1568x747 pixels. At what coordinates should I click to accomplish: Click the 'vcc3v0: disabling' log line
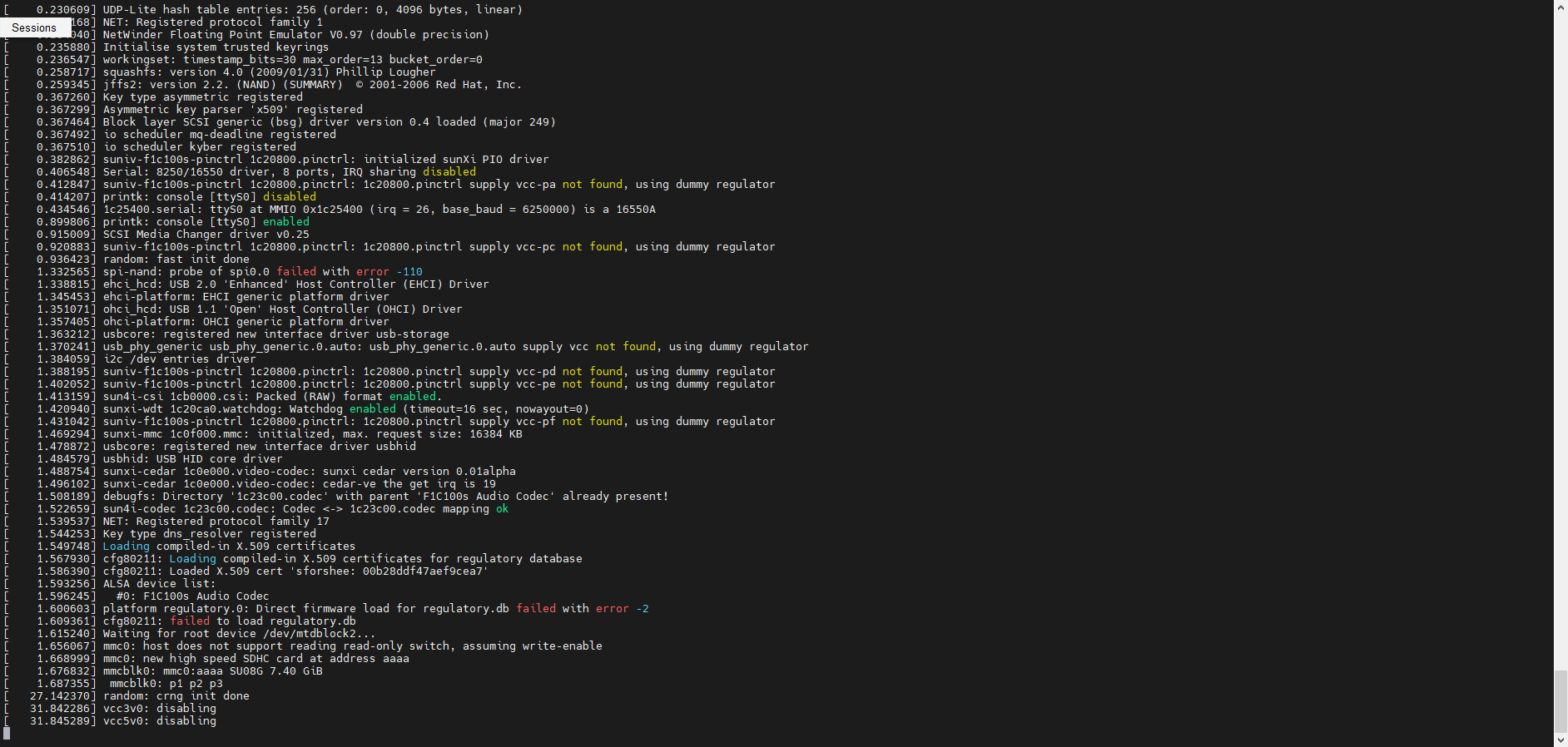coord(159,709)
